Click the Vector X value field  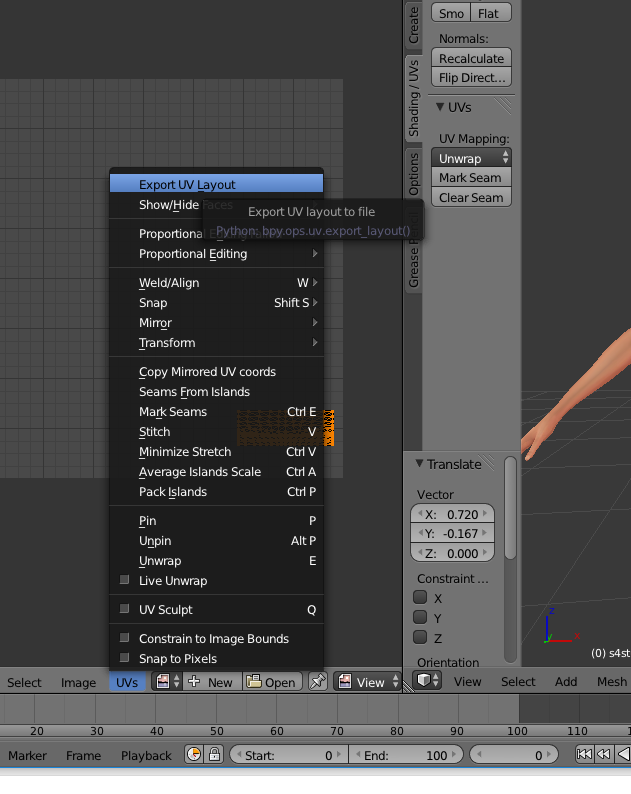coord(452,514)
